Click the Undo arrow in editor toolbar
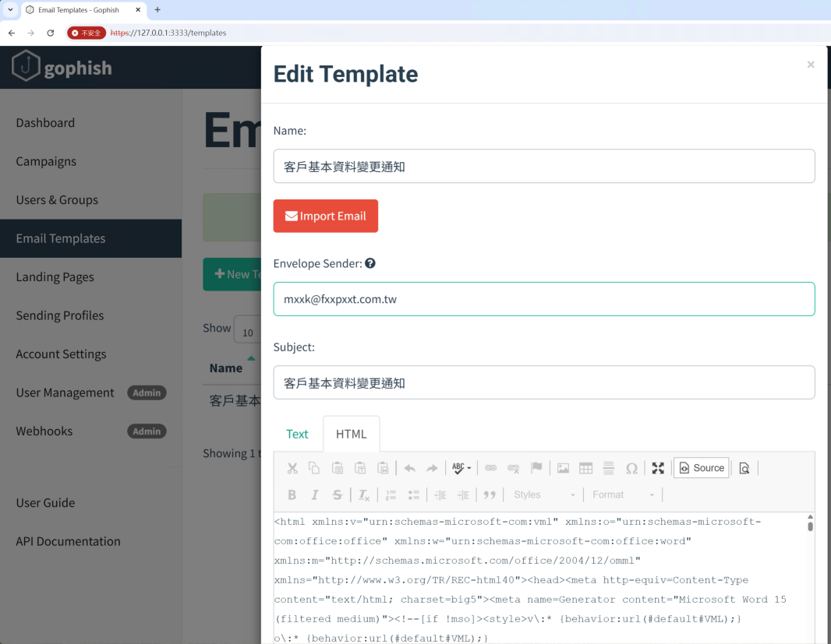 tap(409, 468)
